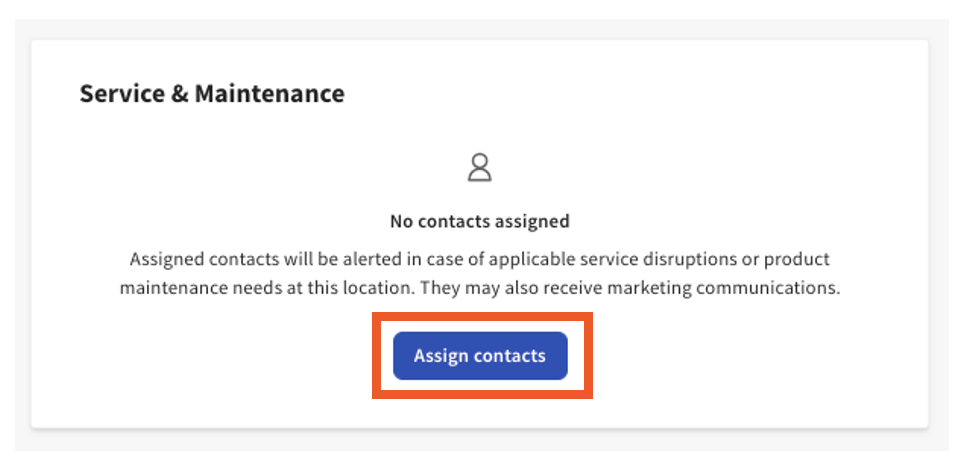Click the ampersand in the card heading
This screenshot has width=964, height=474.
[181, 94]
